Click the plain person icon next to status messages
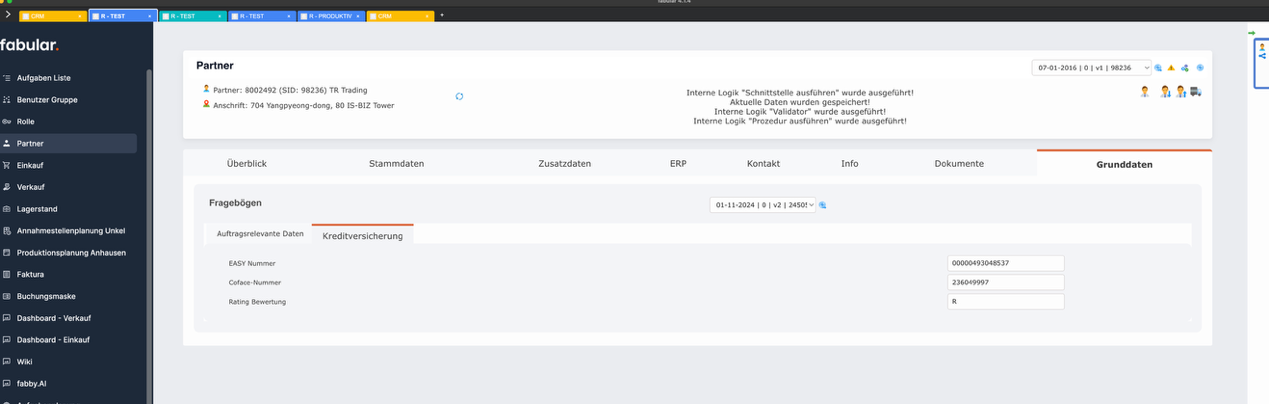This screenshot has height=404, width=1269. point(1145,91)
